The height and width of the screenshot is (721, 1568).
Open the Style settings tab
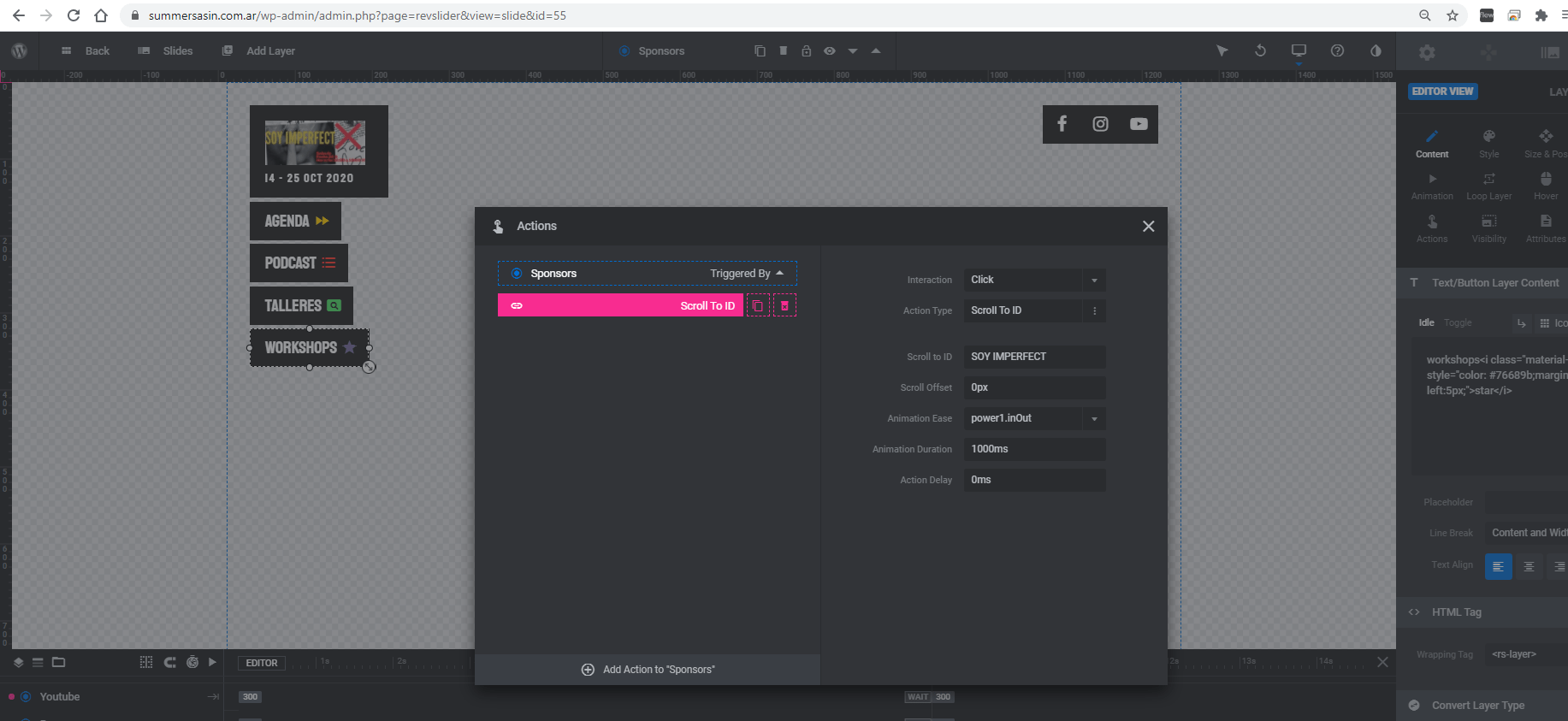[1489, 144]
